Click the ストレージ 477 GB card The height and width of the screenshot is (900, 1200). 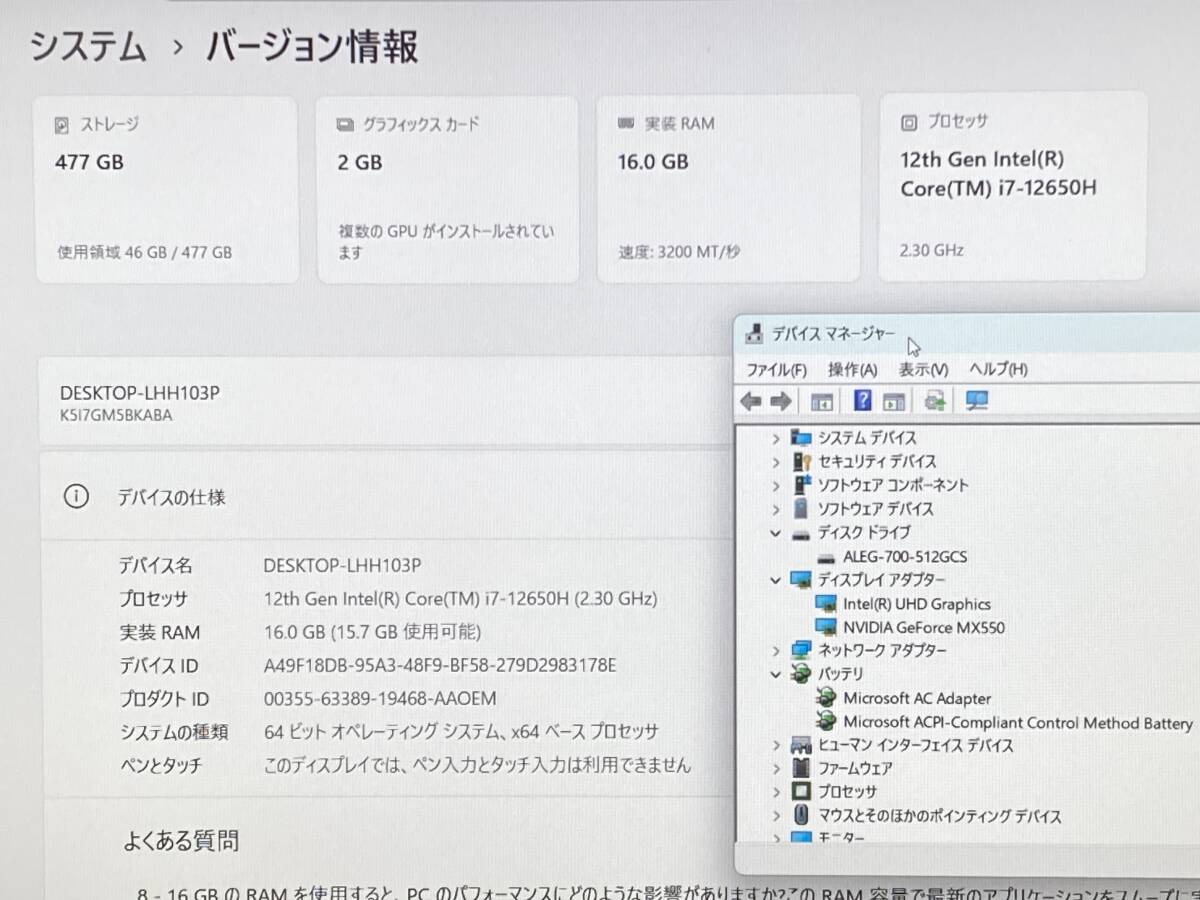[x=166, y=189]
